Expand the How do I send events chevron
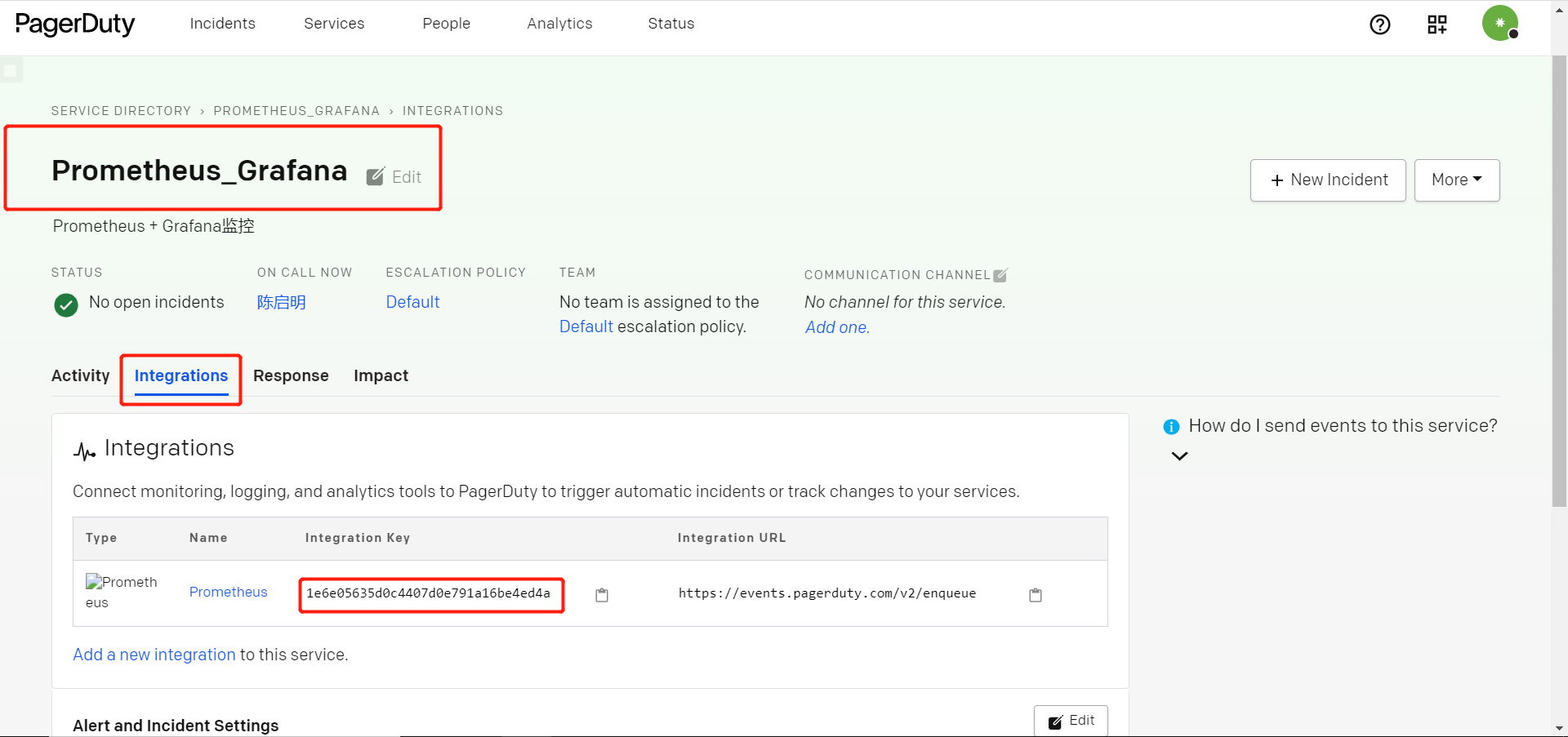The image size is (1568, 737). point(1179,456)
